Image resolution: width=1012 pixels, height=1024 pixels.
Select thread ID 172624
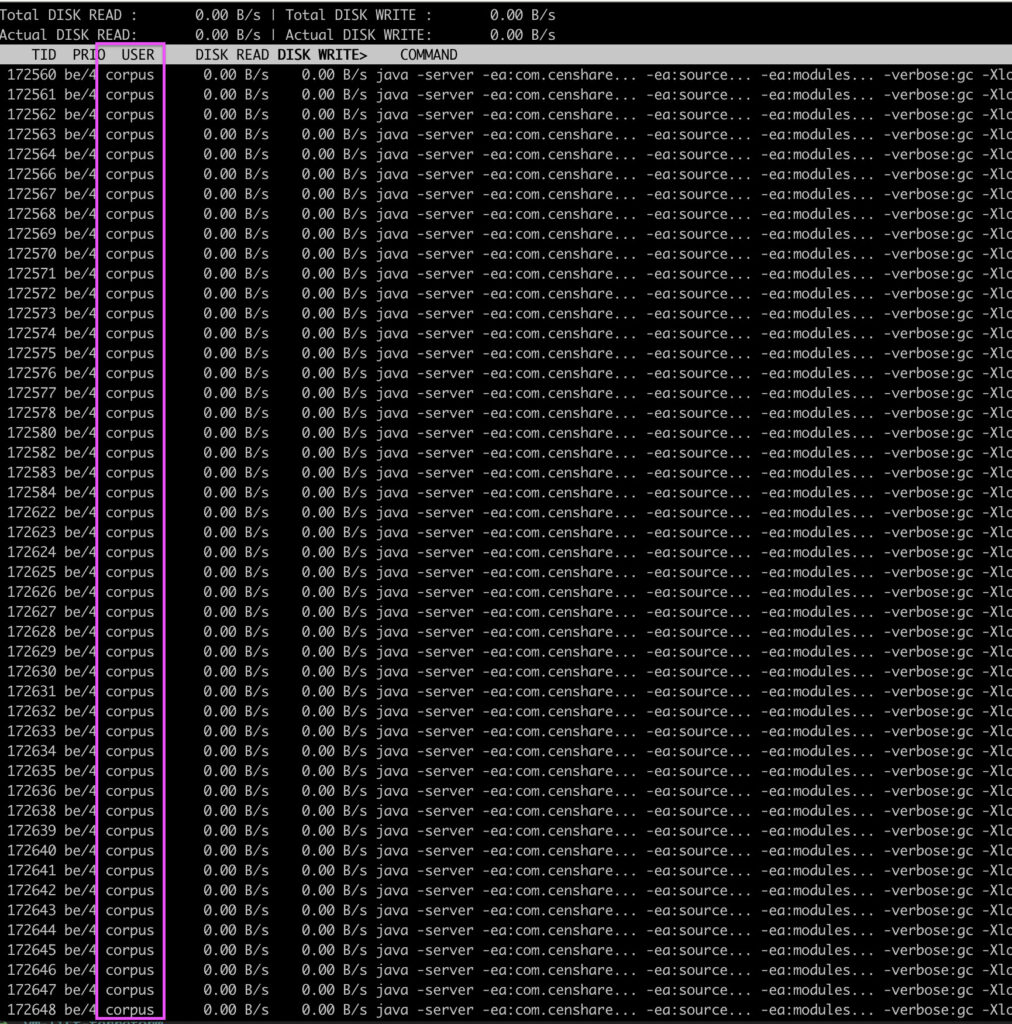pyautogui.click(x=32, y=552)
